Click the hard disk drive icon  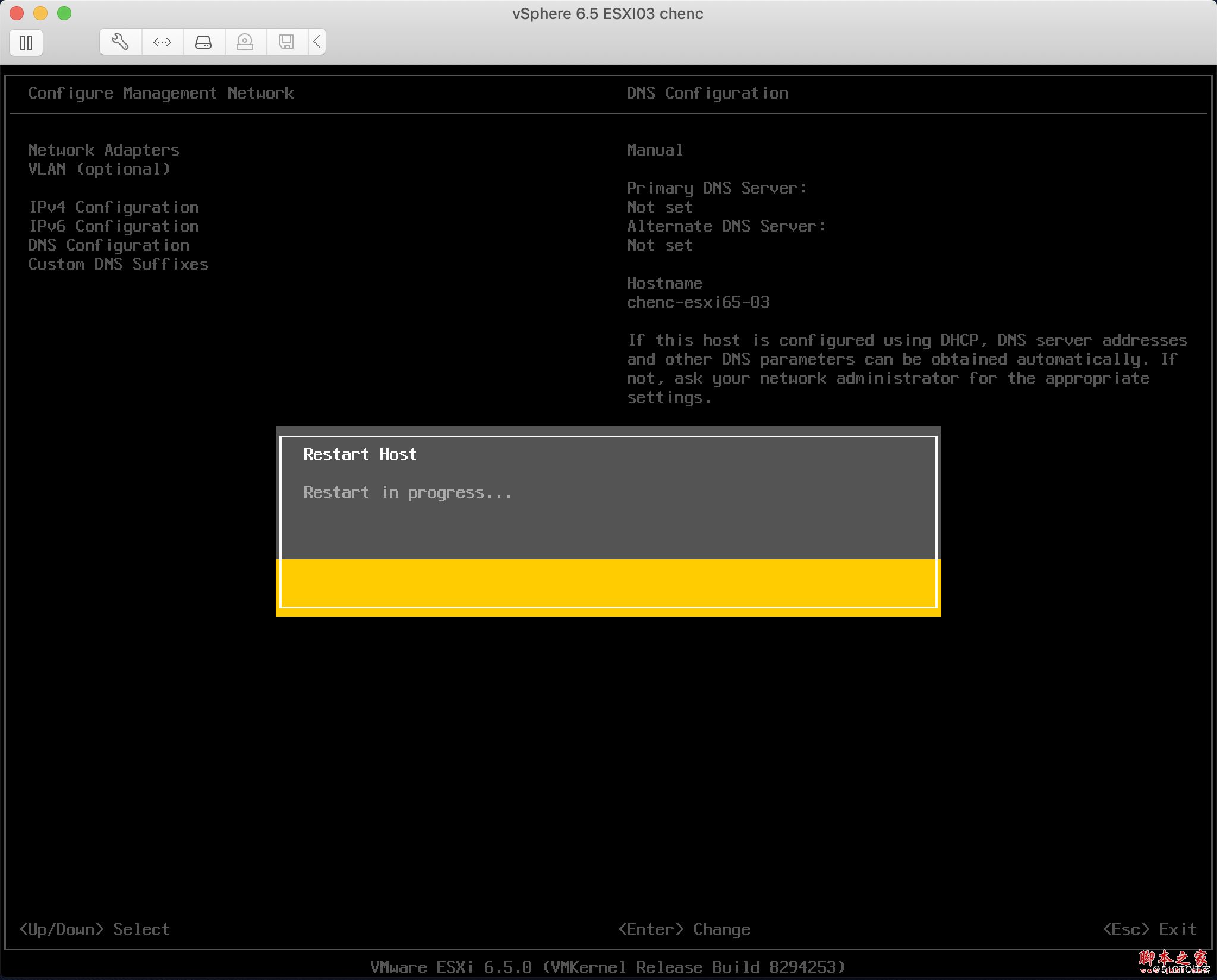coord(203,42)
